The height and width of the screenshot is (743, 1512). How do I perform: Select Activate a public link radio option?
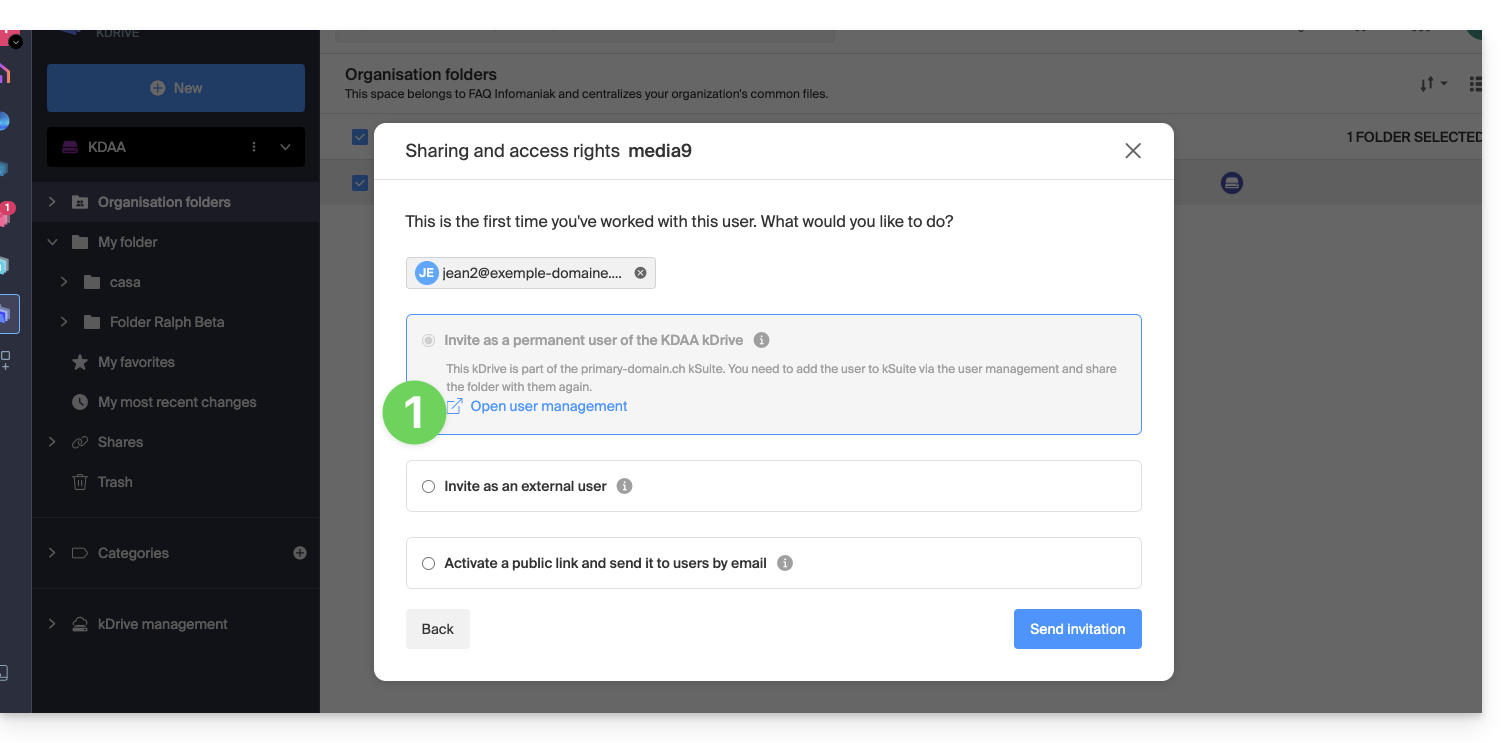click(x=428, y=564)
